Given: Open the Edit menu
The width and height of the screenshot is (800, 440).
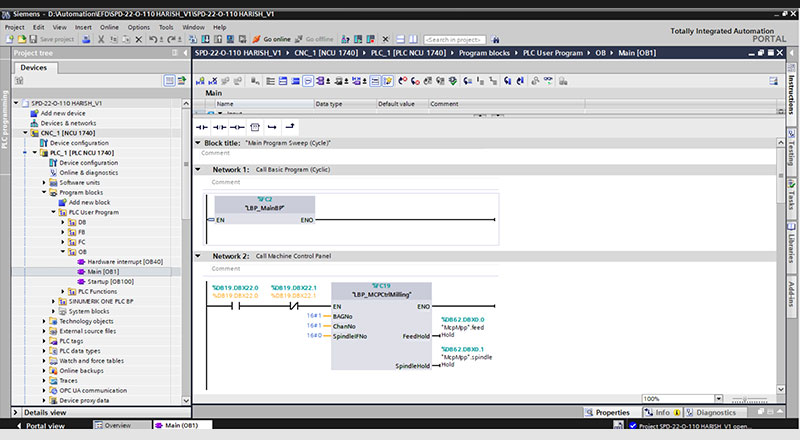Looking at the screenshot, I should click(39, 27).
